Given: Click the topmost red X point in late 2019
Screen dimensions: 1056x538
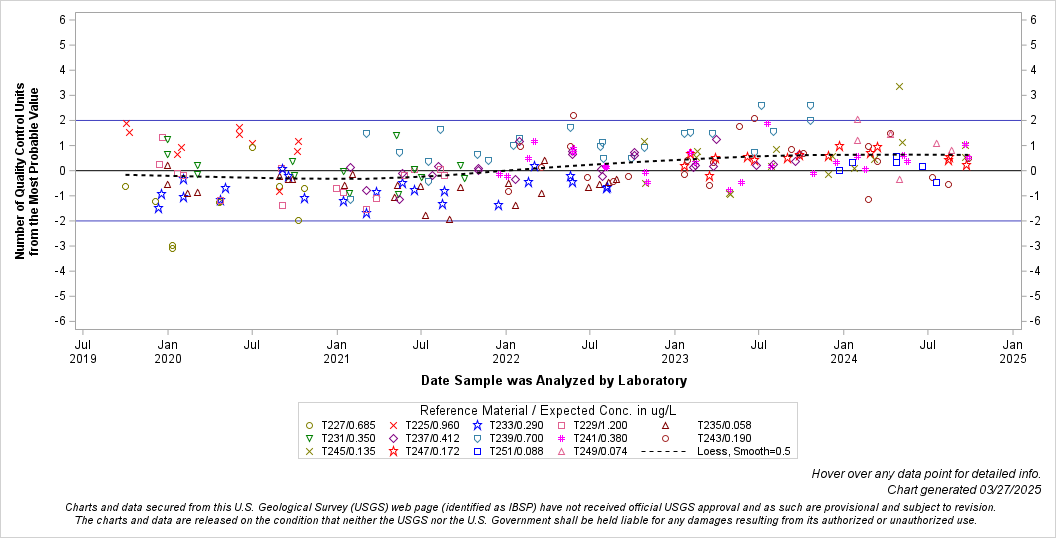Looking at the screenshot, I should tap(126, 123).
